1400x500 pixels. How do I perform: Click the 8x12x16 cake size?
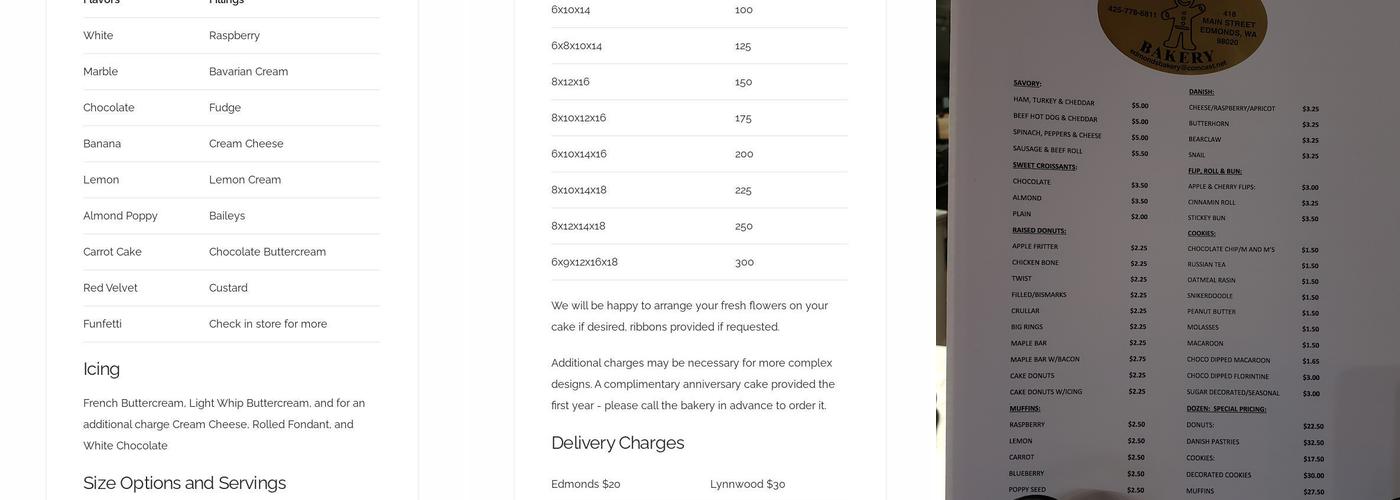pyautogui.click(x=570, y=82)
